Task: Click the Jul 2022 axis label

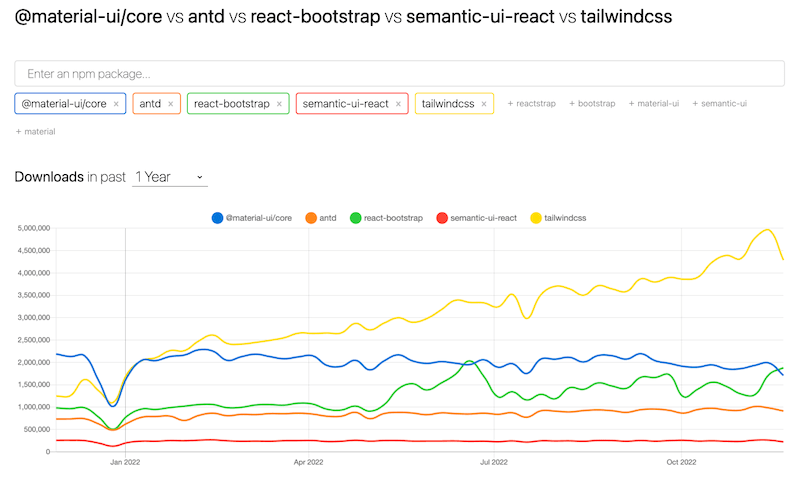Action: pos(494,462)
